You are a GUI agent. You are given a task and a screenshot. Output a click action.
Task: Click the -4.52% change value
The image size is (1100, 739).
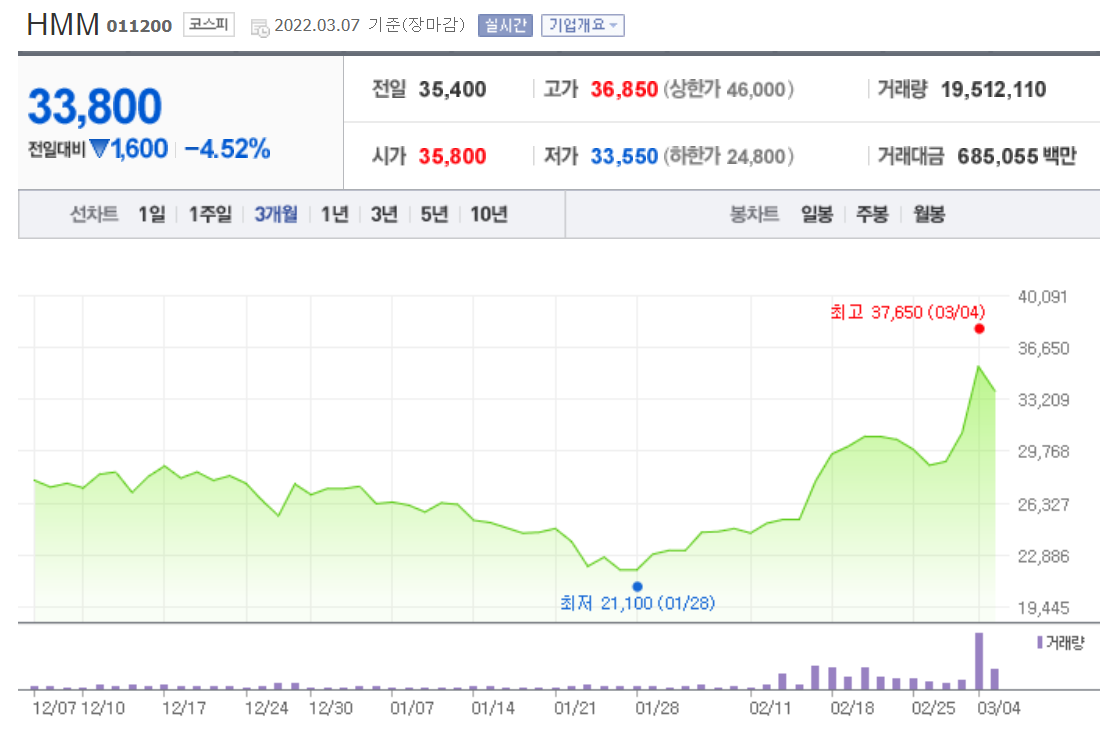[227, 149]
